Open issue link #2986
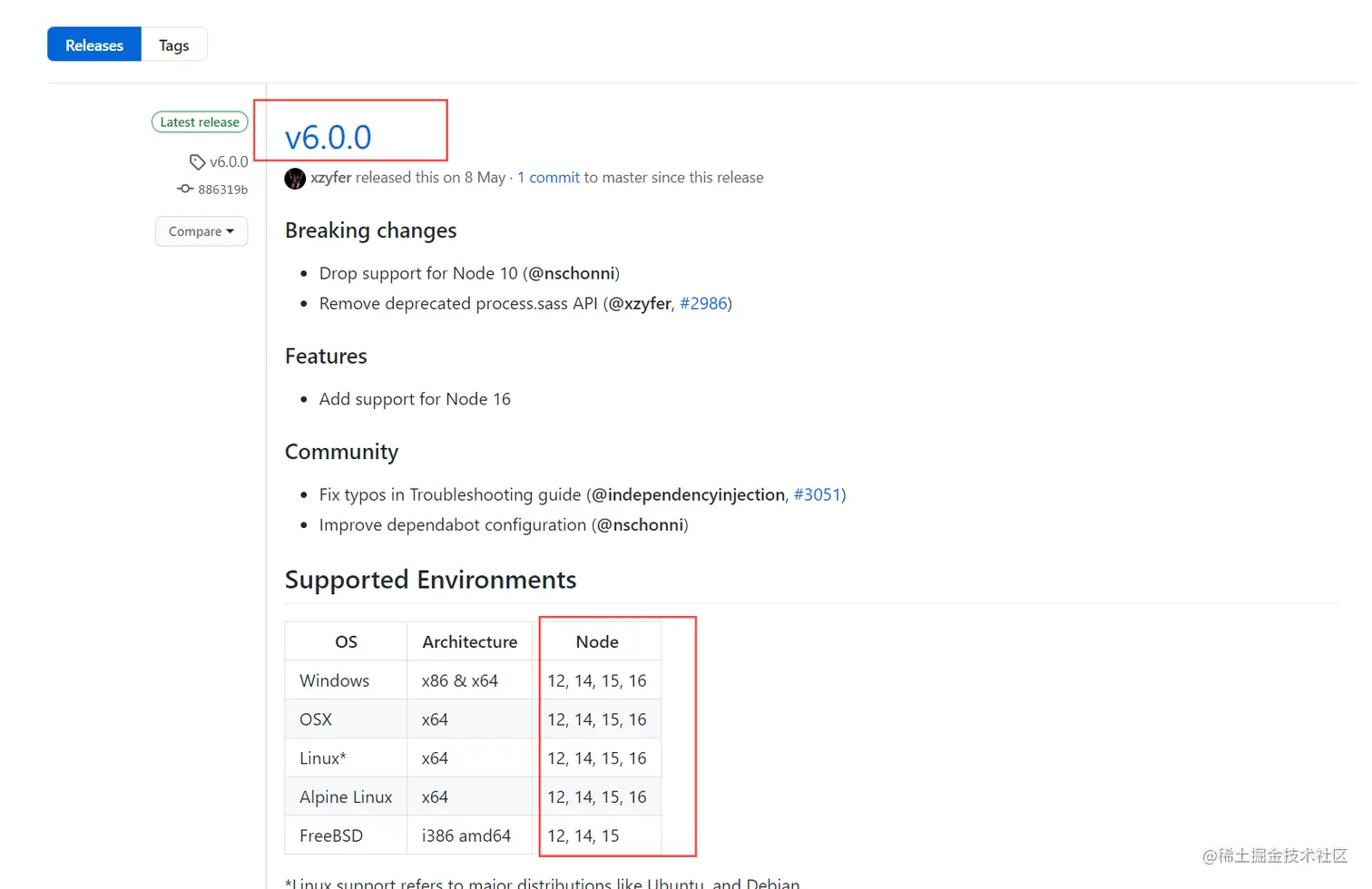Image resolution: width=1372 pixels, height=889 pixels. (x=703, y=304)
